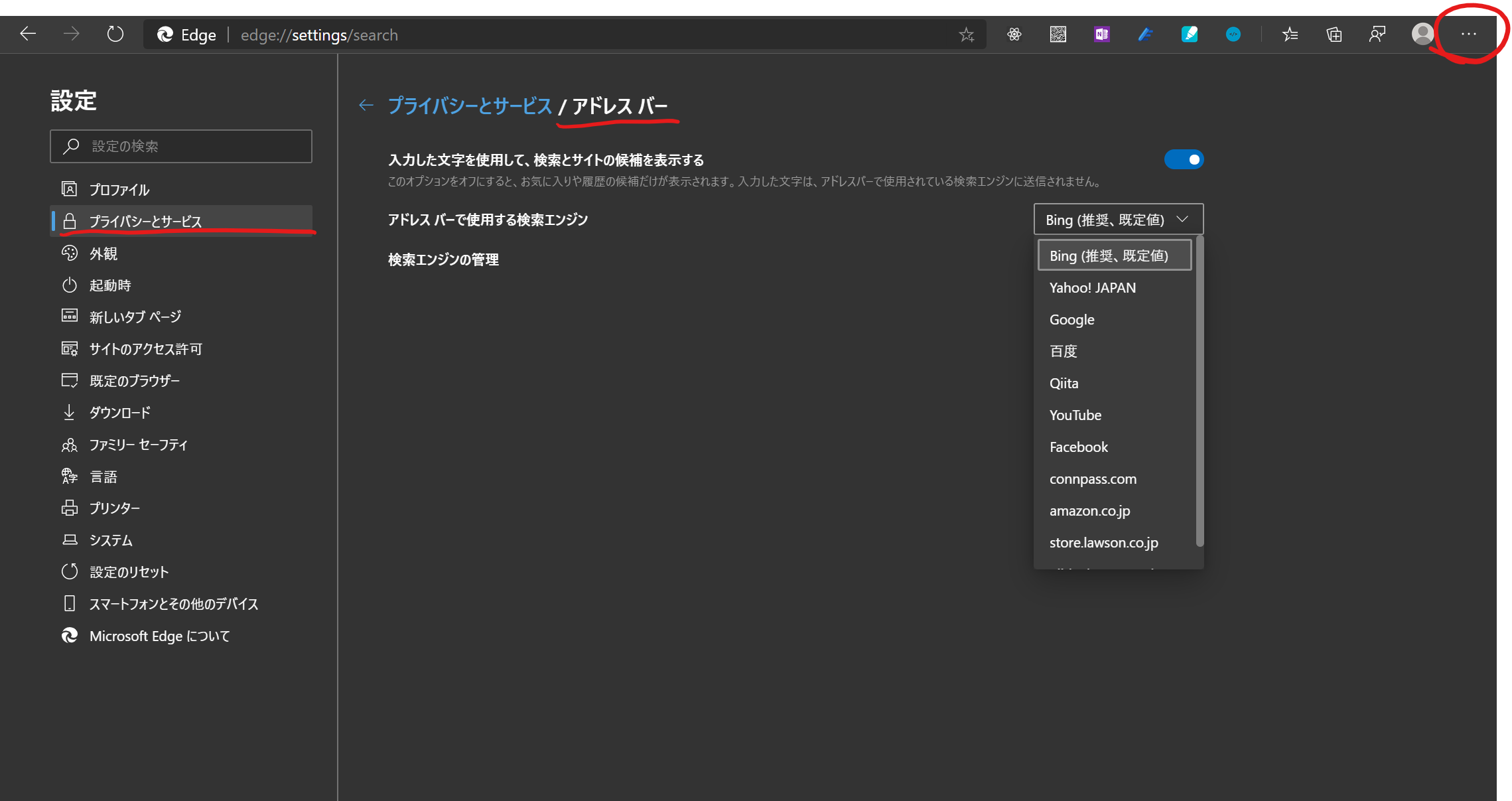Open Microsoft Edge について in the sidebar

(159, 636)
